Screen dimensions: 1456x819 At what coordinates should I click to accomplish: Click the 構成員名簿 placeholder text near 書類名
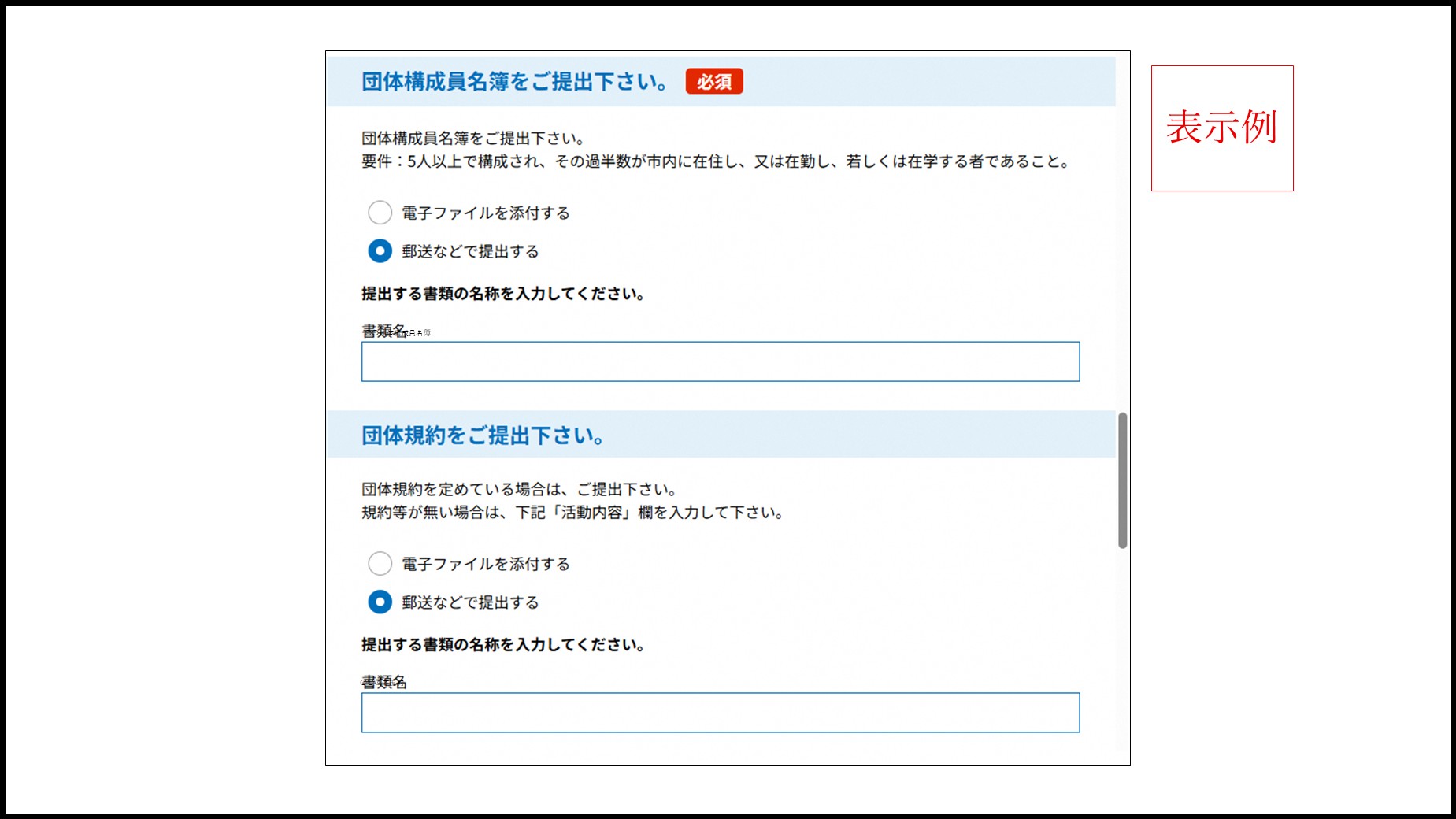[420, 332]
